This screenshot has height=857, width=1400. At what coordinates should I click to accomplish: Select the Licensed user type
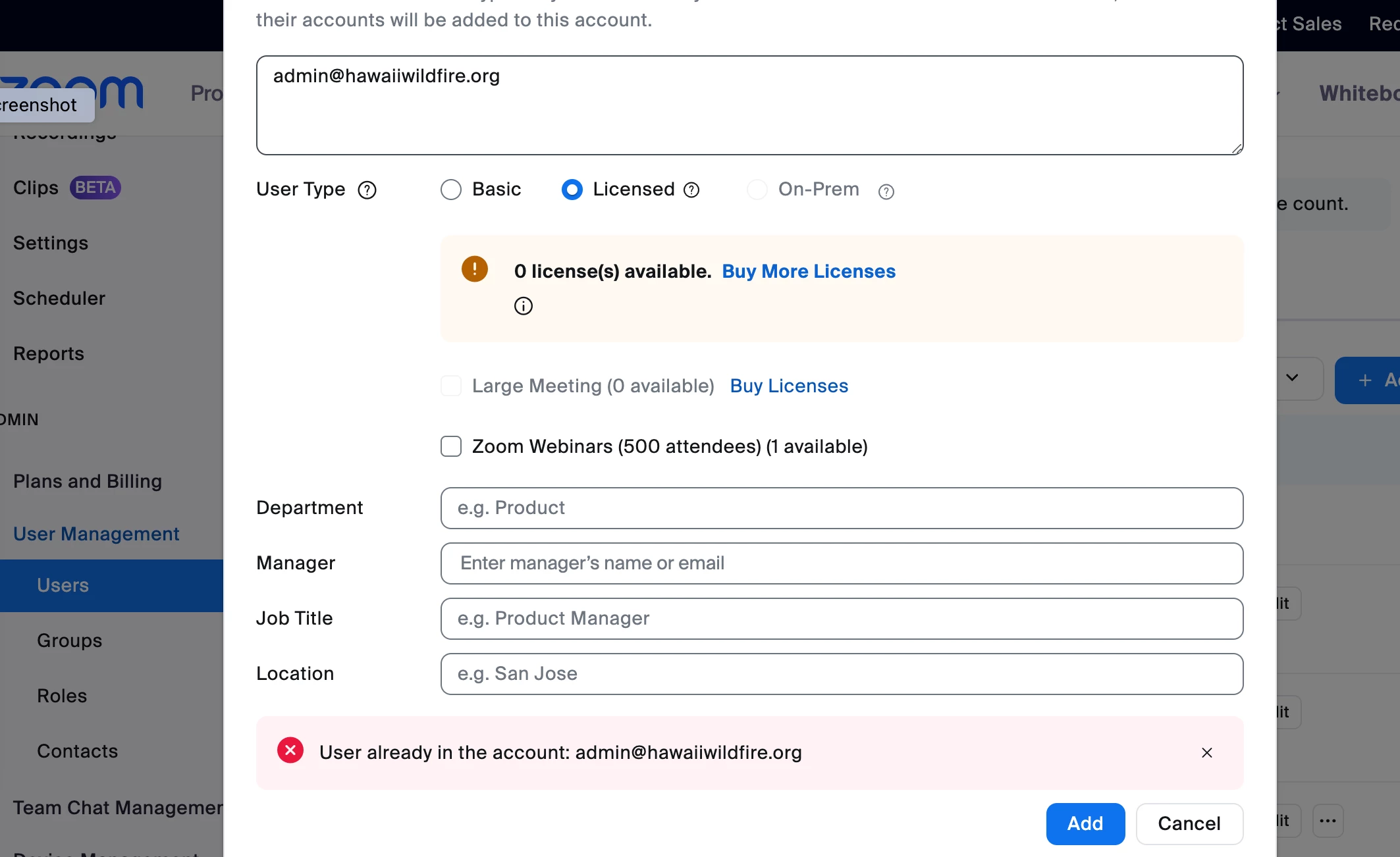pyautogui.click(x=572, y=190)
